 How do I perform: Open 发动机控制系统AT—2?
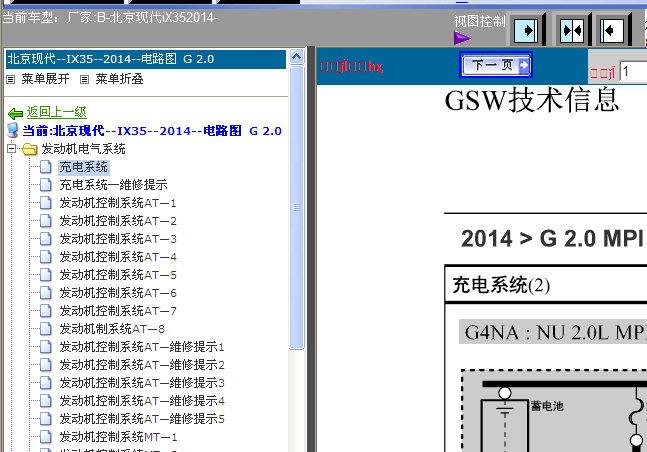[118, 221]
